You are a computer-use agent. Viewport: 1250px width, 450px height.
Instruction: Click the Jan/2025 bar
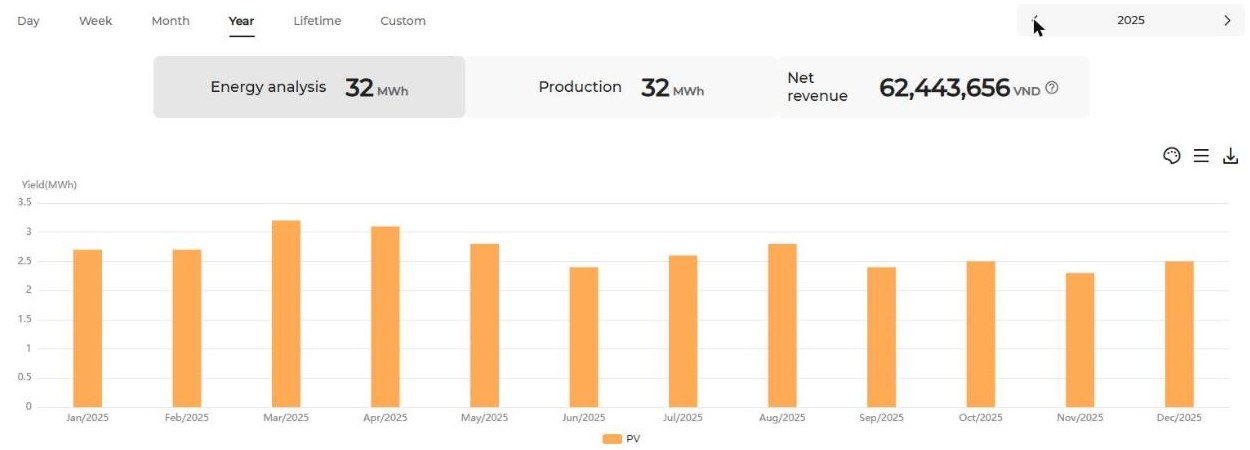click(x=87, y=328)
